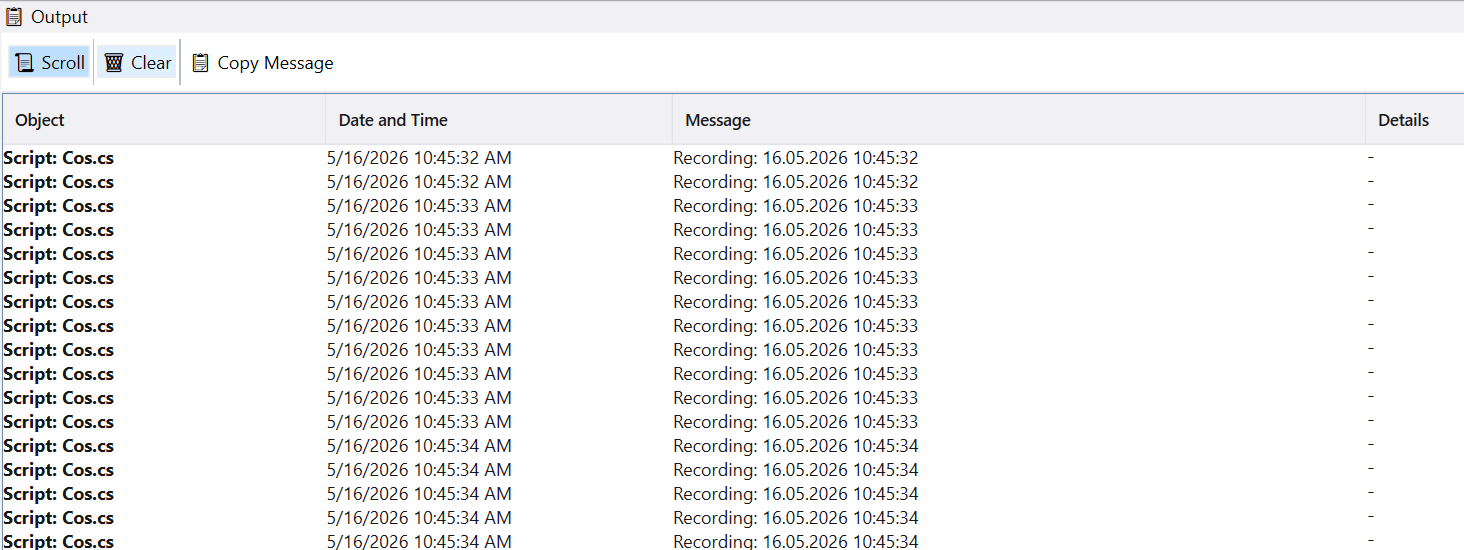
Task: Click the Copy Message button
Action: point(262,62)
